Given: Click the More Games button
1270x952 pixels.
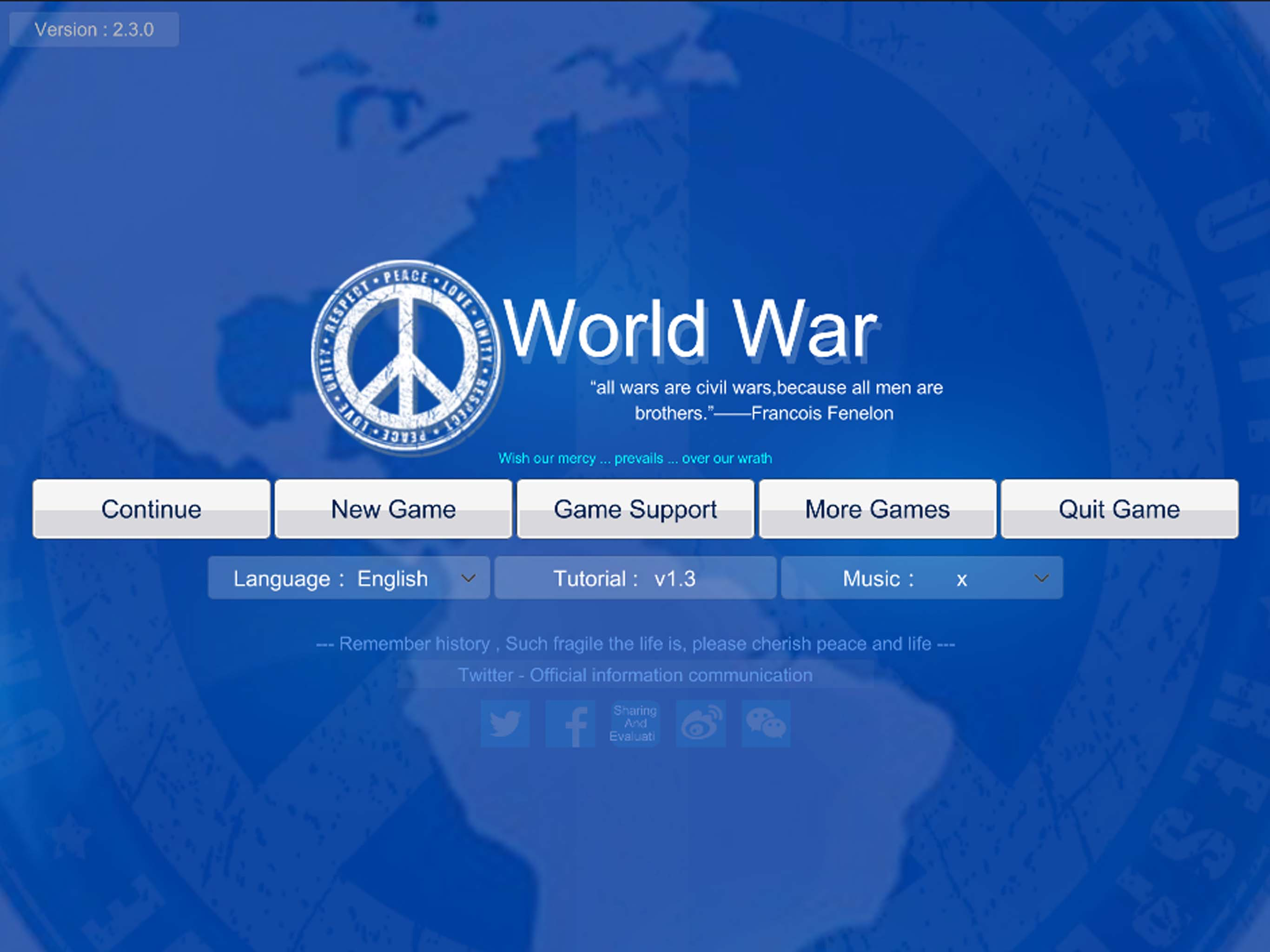Looking at the screenshot, I should point(877,509).
